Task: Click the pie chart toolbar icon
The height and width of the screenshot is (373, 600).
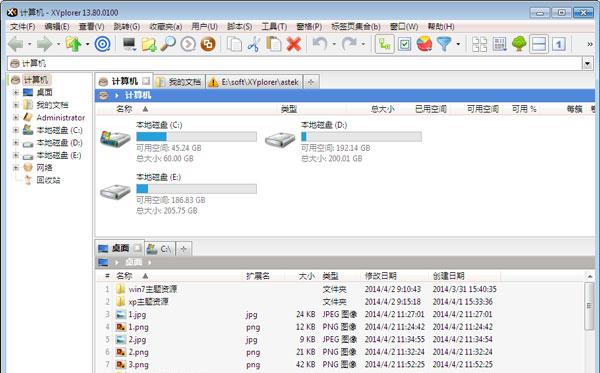Action: [424, 44]
